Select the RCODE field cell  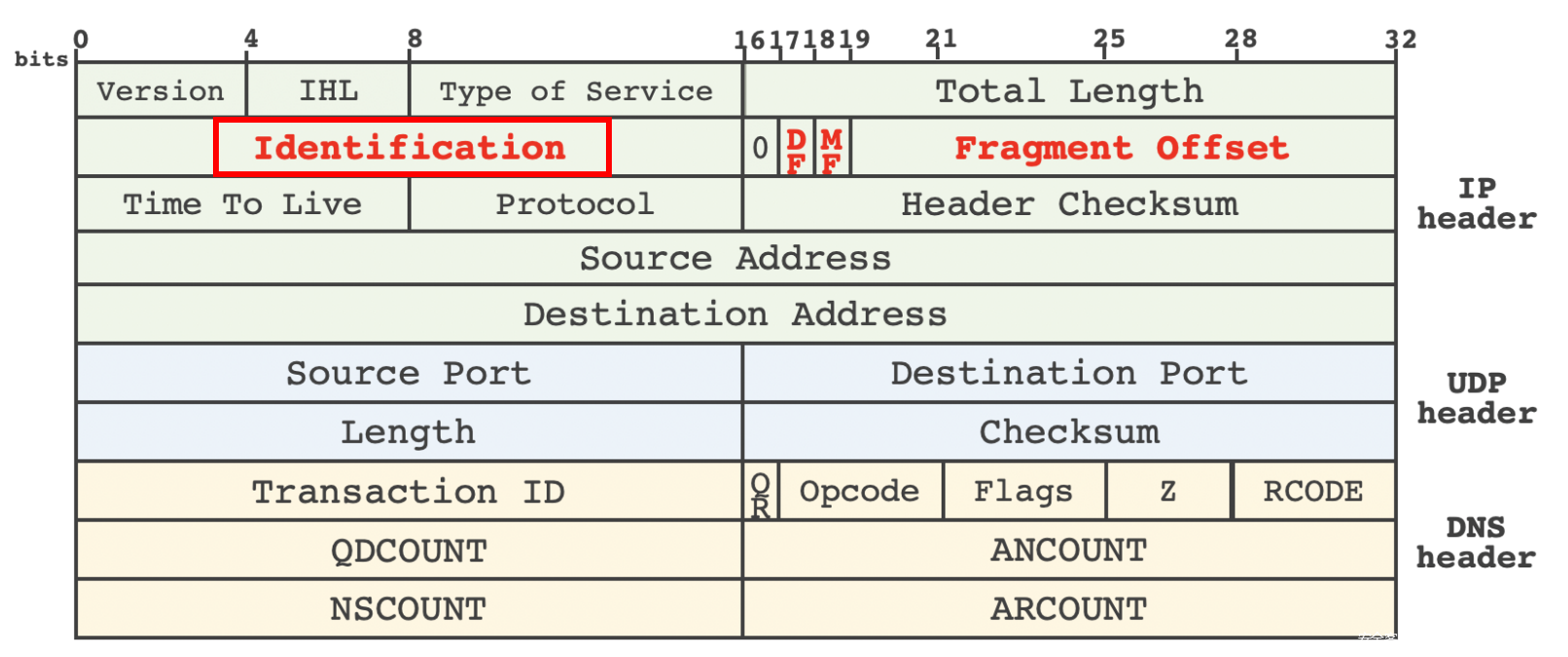coord(1313,492)
